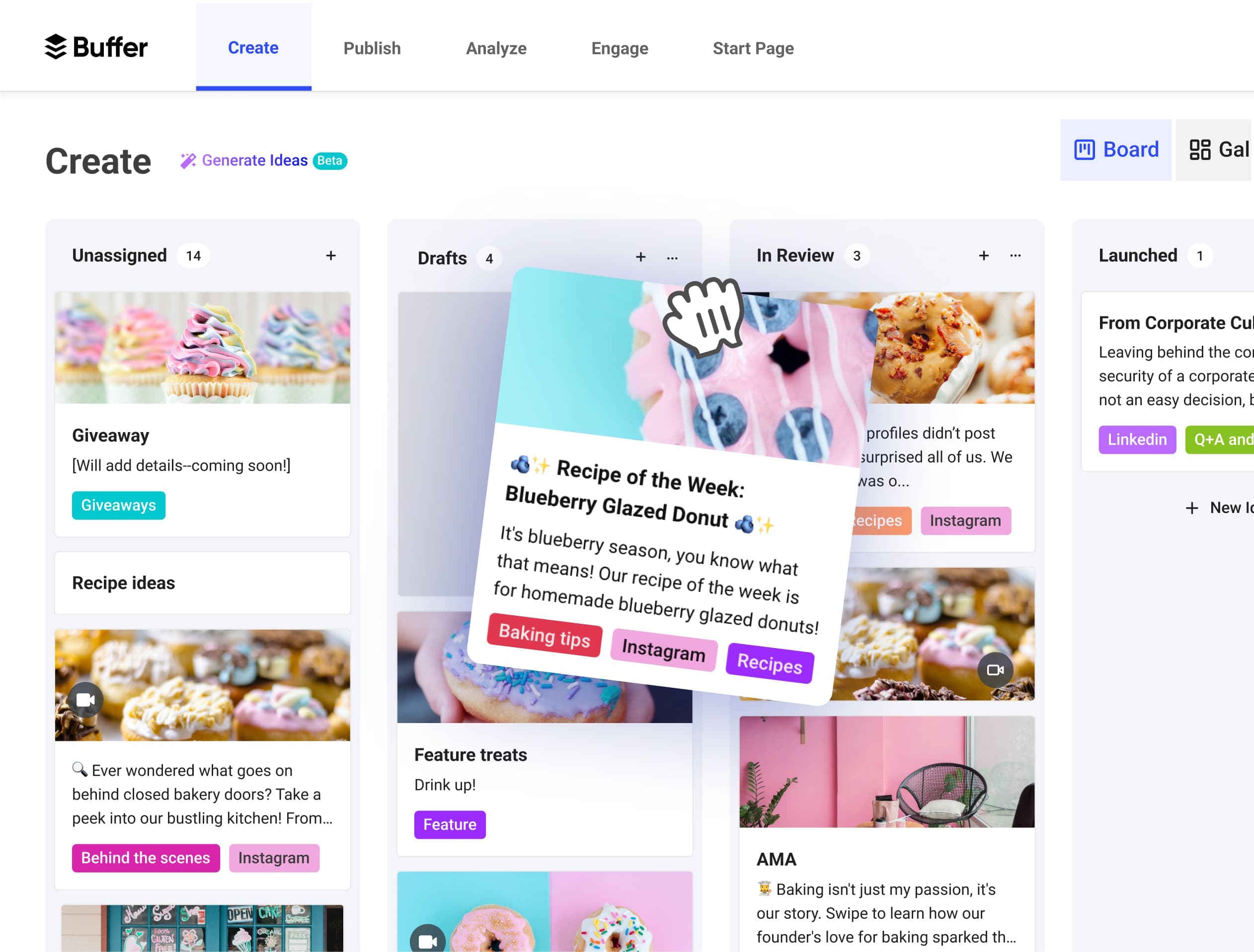The width and height of the screenshot is (1254, 952).
Task: Switch to the Publish tab
Action: click(372, 48)
